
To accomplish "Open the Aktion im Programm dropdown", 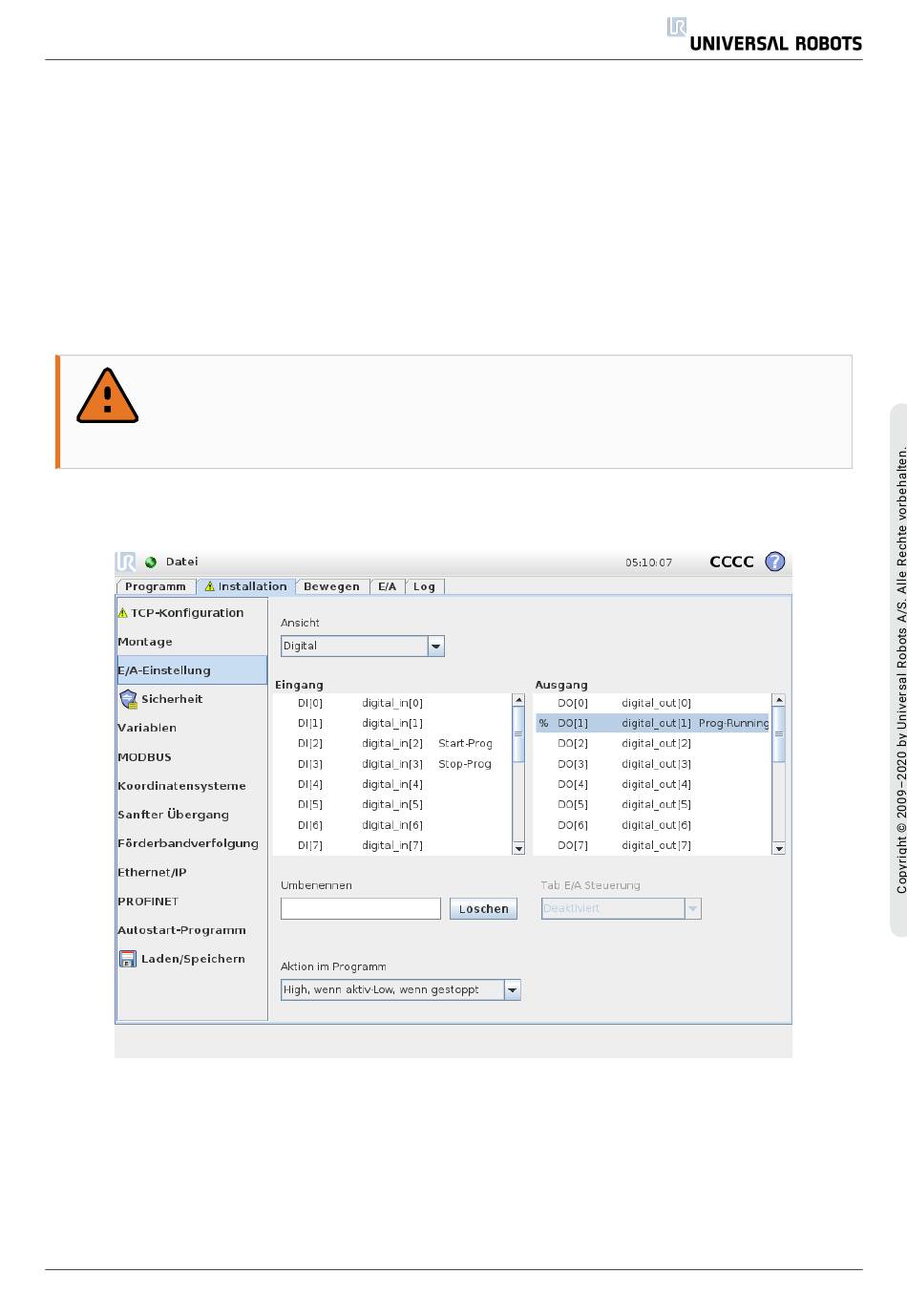I will [x=401, y=990].
